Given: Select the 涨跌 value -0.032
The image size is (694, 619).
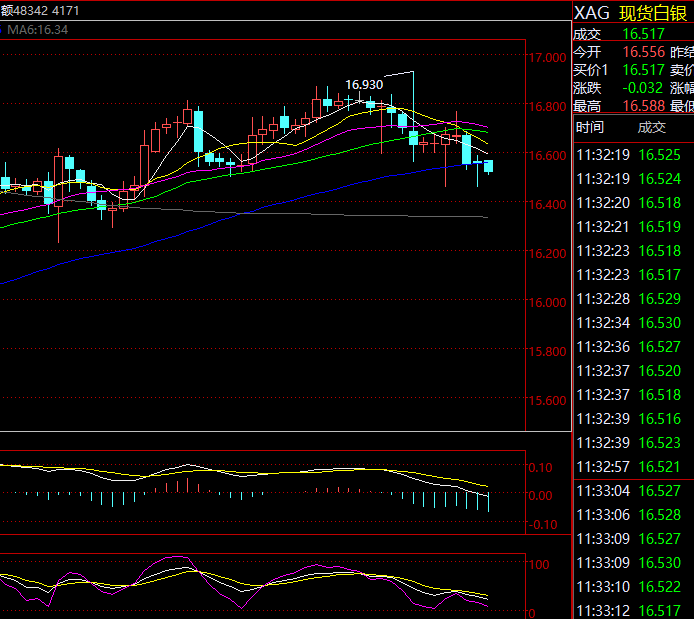Looking at the screenshot, I should click(x=642, y=88).
